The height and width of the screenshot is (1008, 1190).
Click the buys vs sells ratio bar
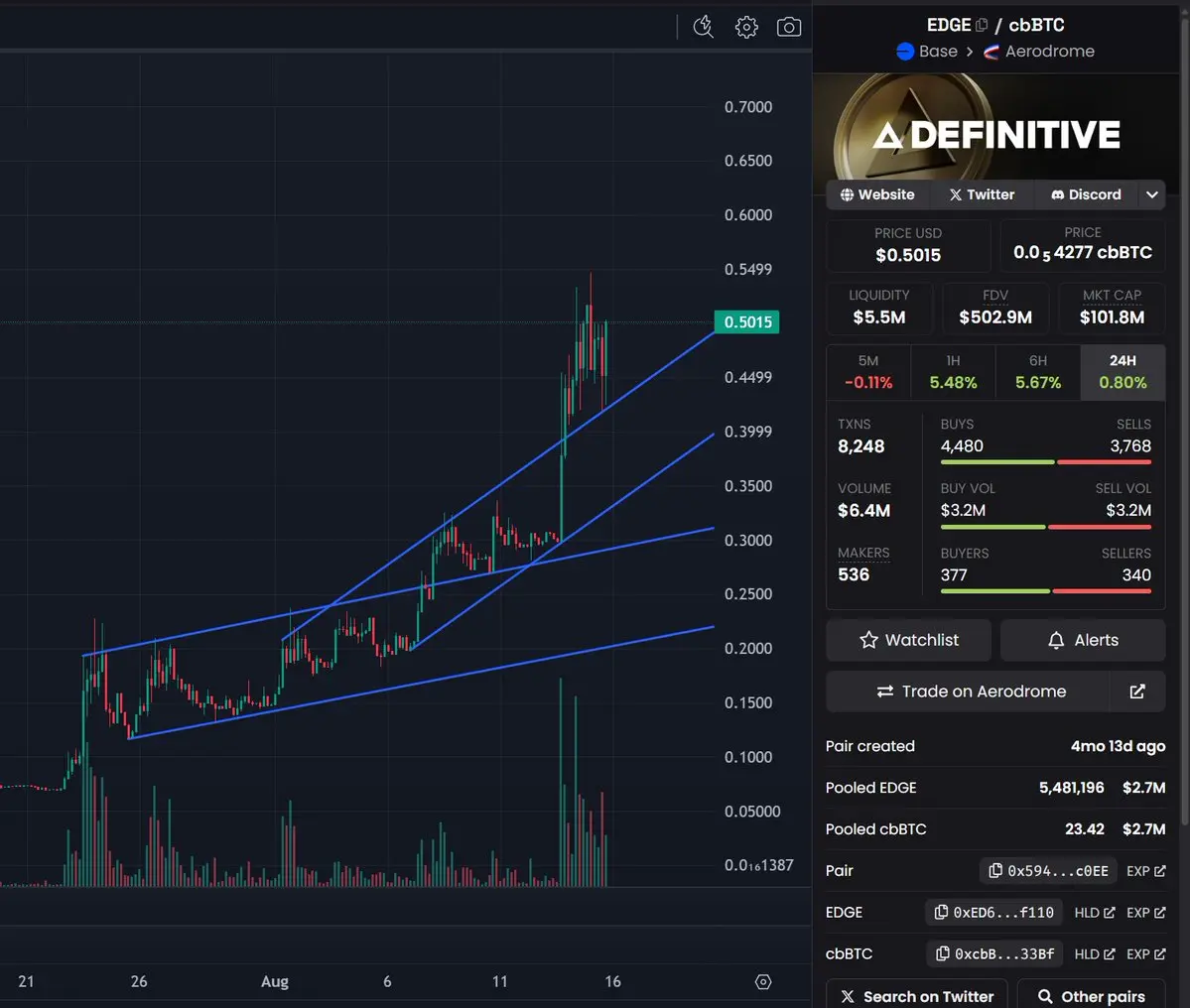(1046, 462)
